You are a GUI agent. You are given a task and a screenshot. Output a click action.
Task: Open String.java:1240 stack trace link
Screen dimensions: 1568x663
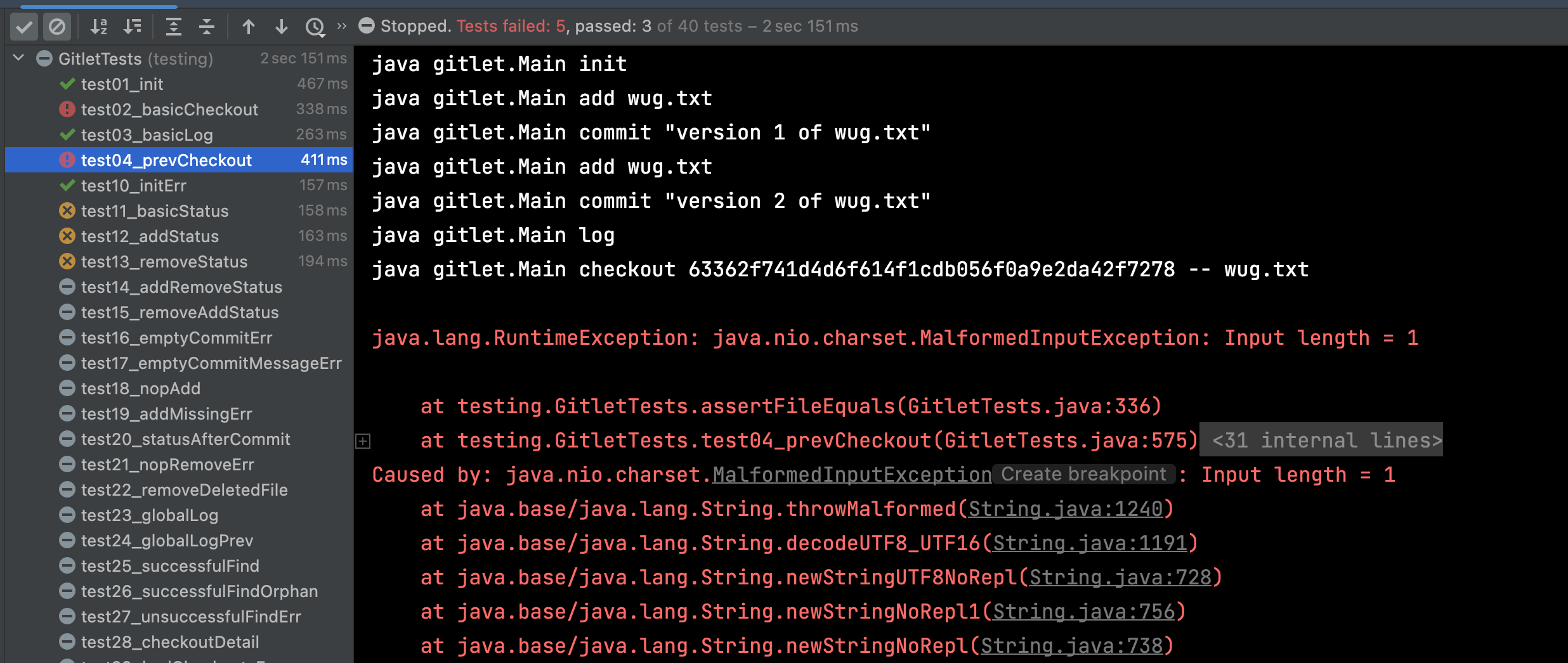[x=1065, y=509]
